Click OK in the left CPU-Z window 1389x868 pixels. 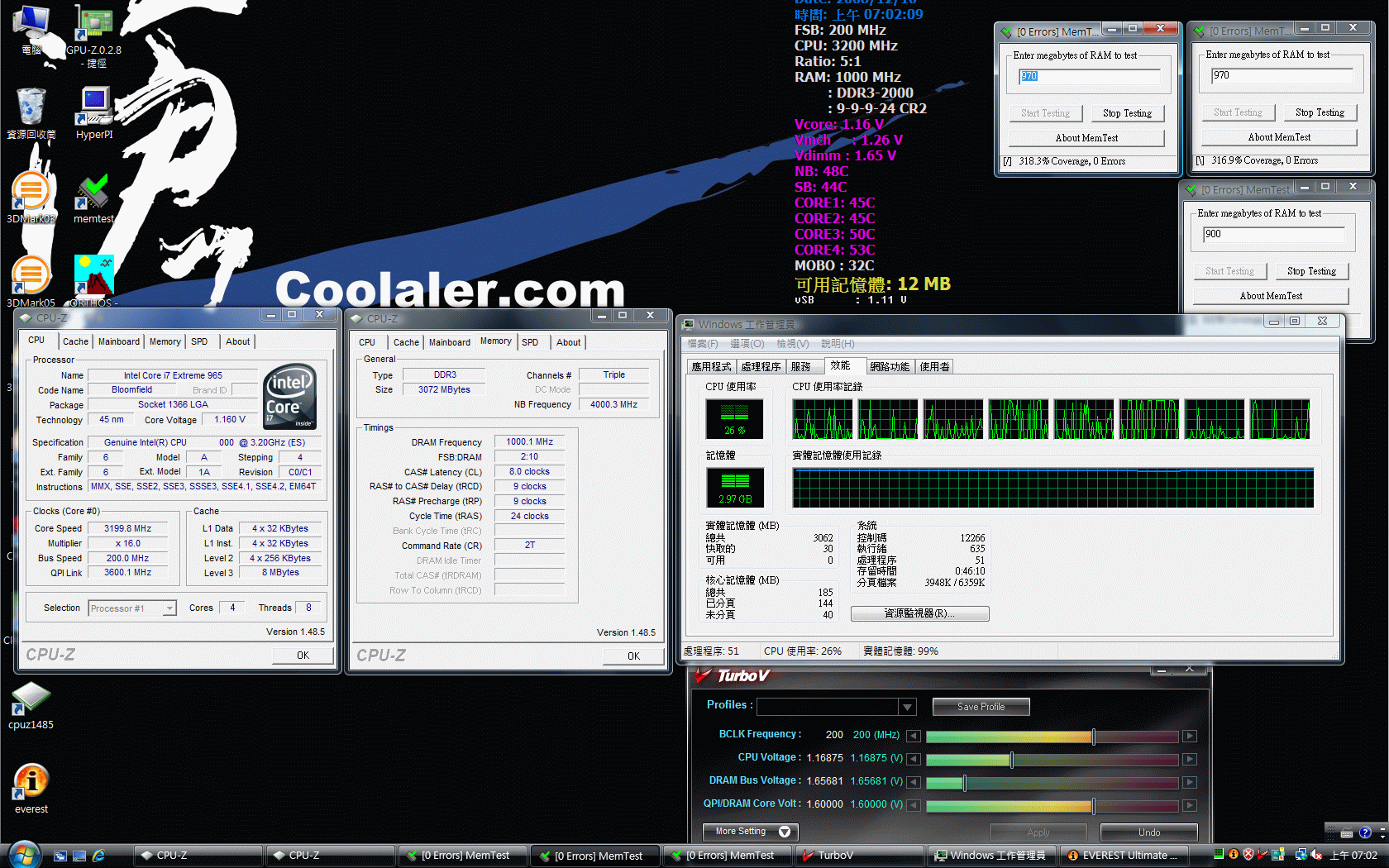click(303, 655)
